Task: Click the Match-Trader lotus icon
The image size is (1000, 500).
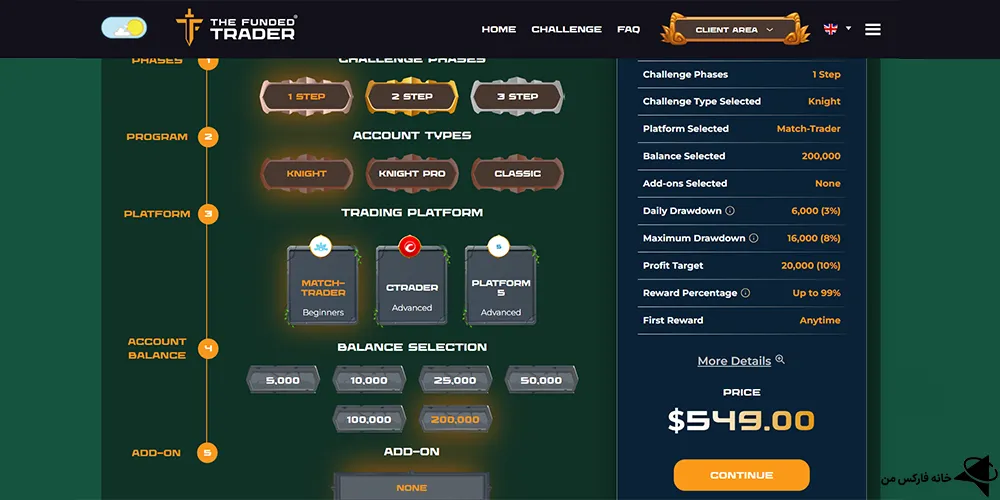Action: (320, 247)
